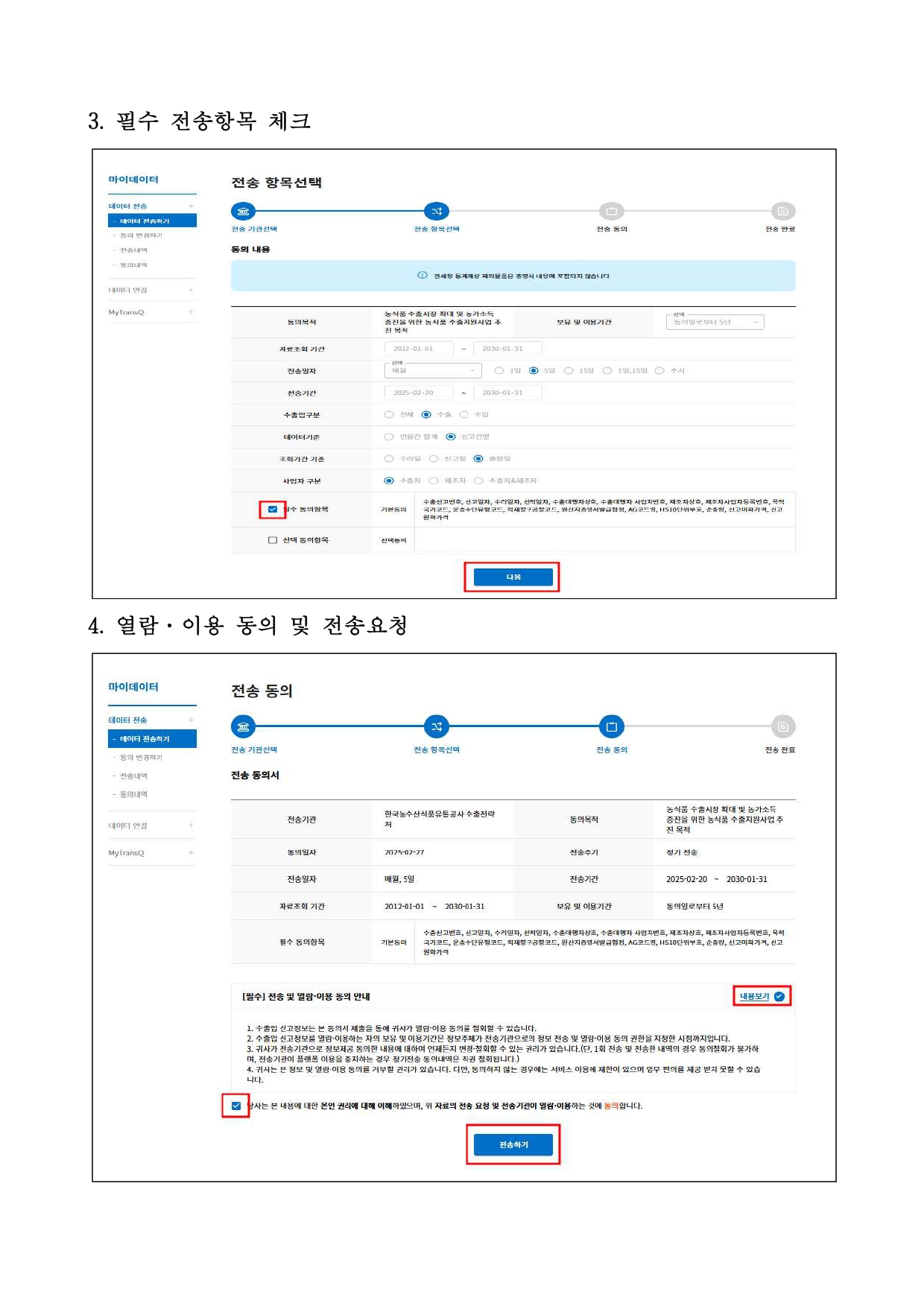Image resolution: width=924 pixels, height=1306 pixels.
Task: Click the info icon in the blue notice banner
Action: 423,276
